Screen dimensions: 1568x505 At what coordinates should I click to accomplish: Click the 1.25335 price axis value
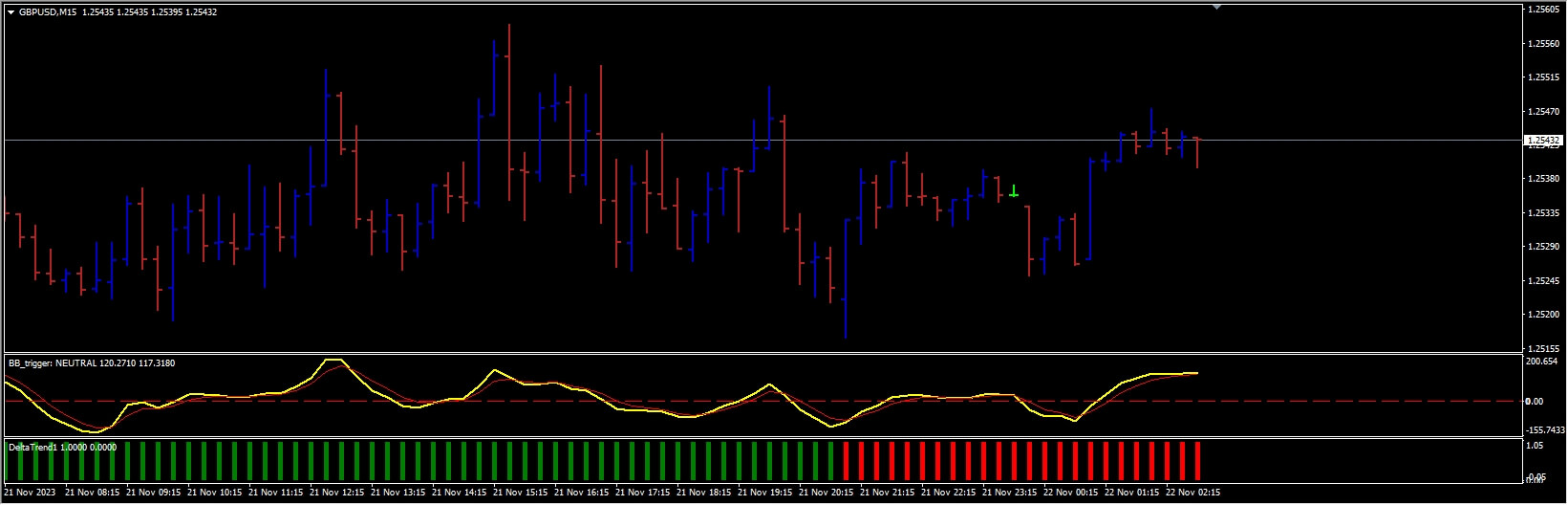1543,213
